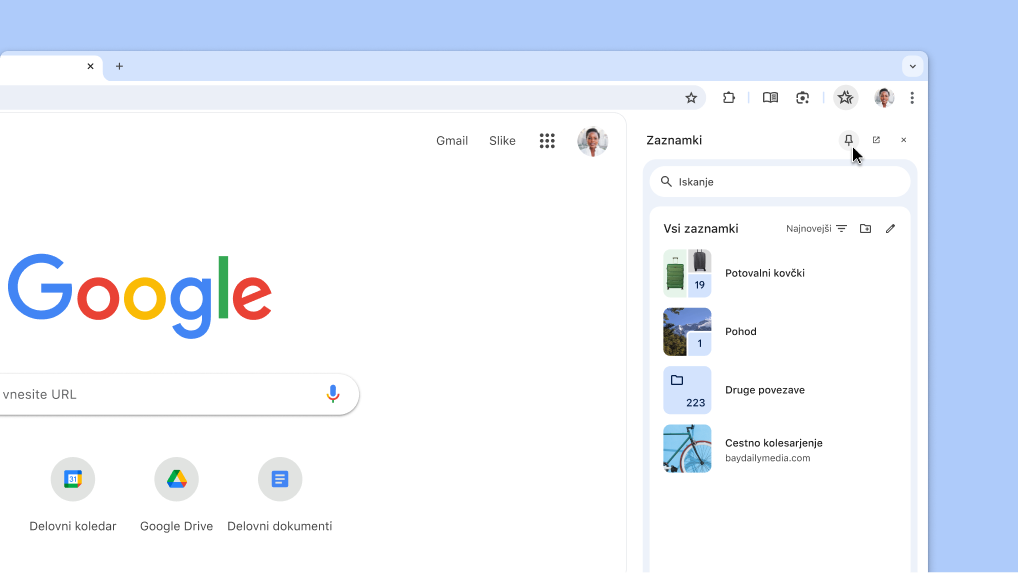1018x573 pixels.
Task: Open the Extensions puzzle icon
Action: click(x=728, y=98)
